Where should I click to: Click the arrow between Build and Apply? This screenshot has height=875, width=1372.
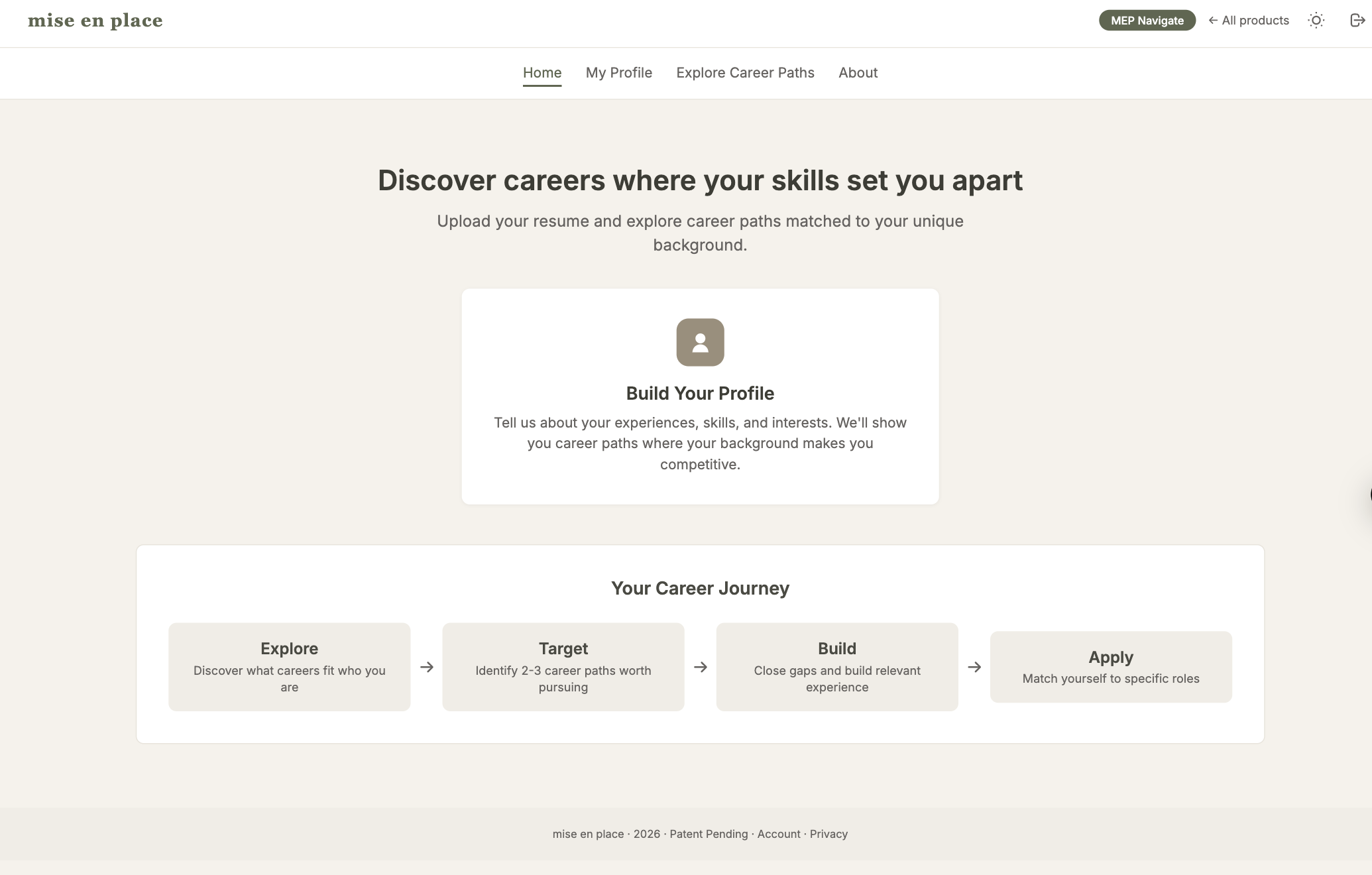pyautogui.click(x=974, y=667)
